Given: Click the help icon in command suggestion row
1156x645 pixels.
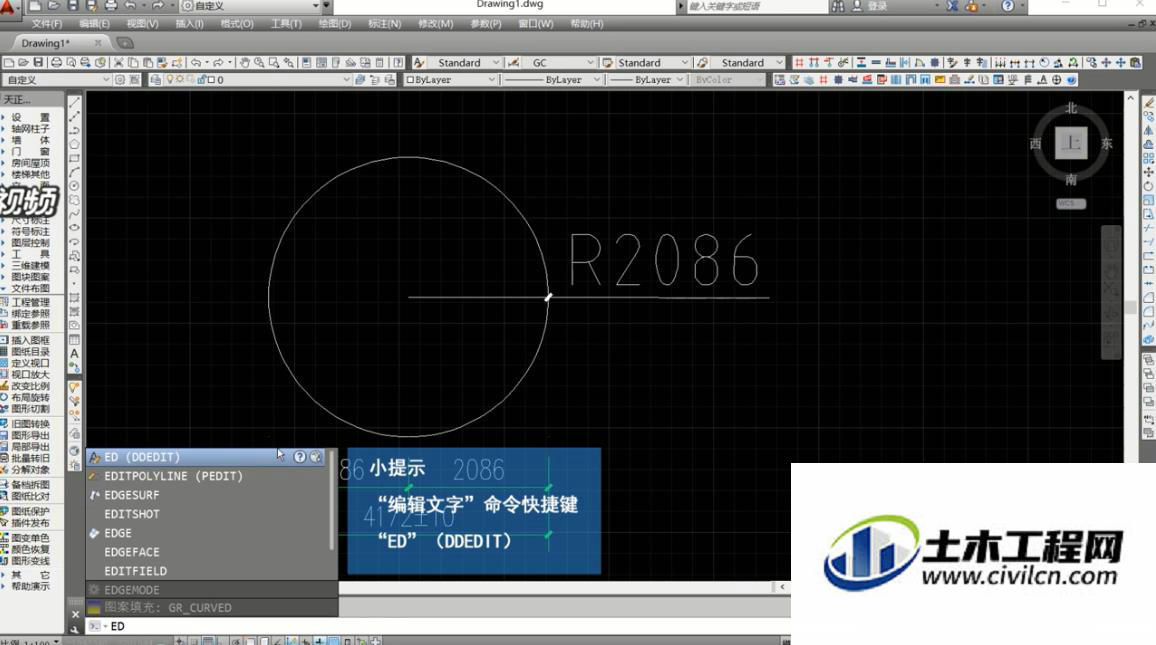Looking at the screenshot, I should [300, 457].
